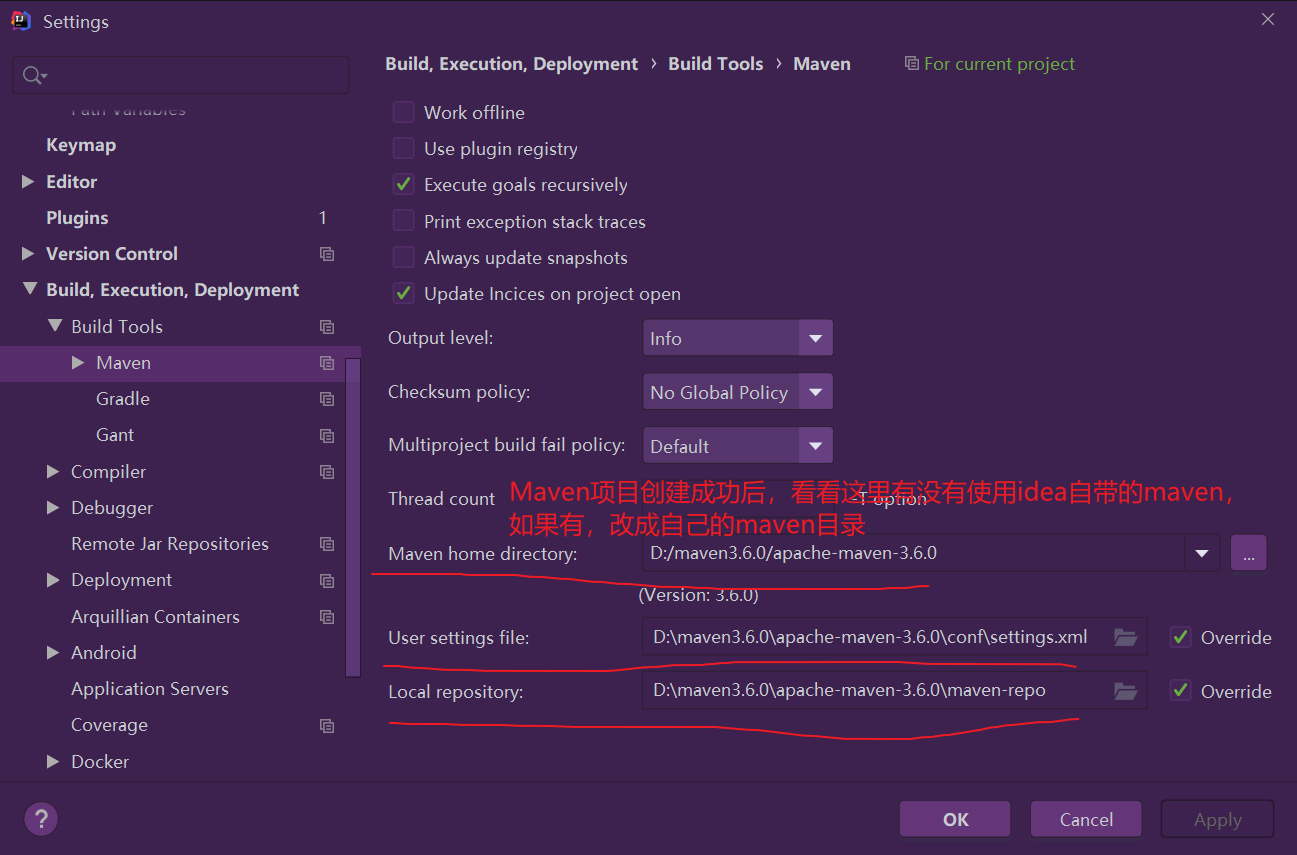Screen dimensions: 1297x855
Task: Click the project-level icon next to Gant
Action: (326, 435)
